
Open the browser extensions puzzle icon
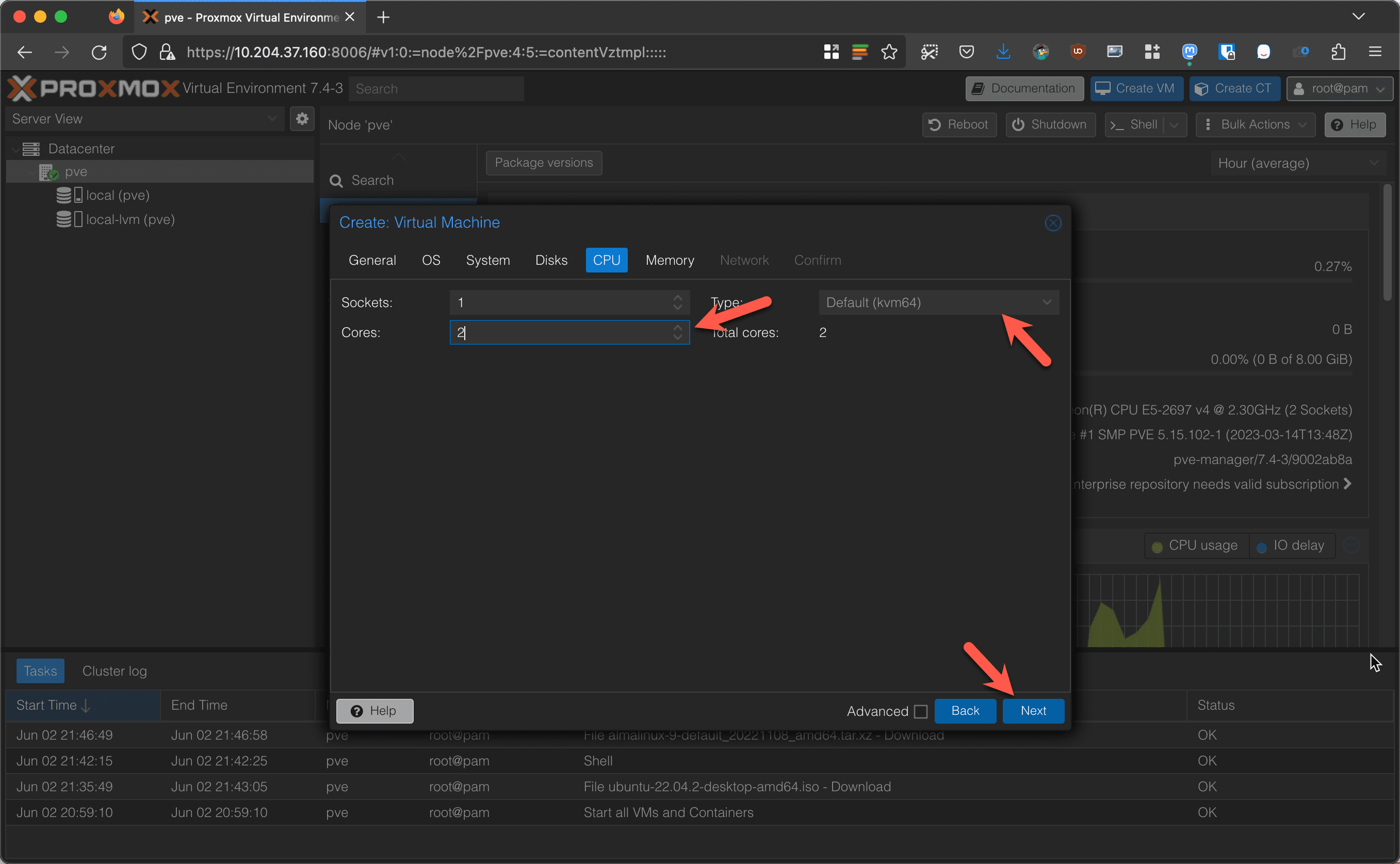coord(1338,52)
